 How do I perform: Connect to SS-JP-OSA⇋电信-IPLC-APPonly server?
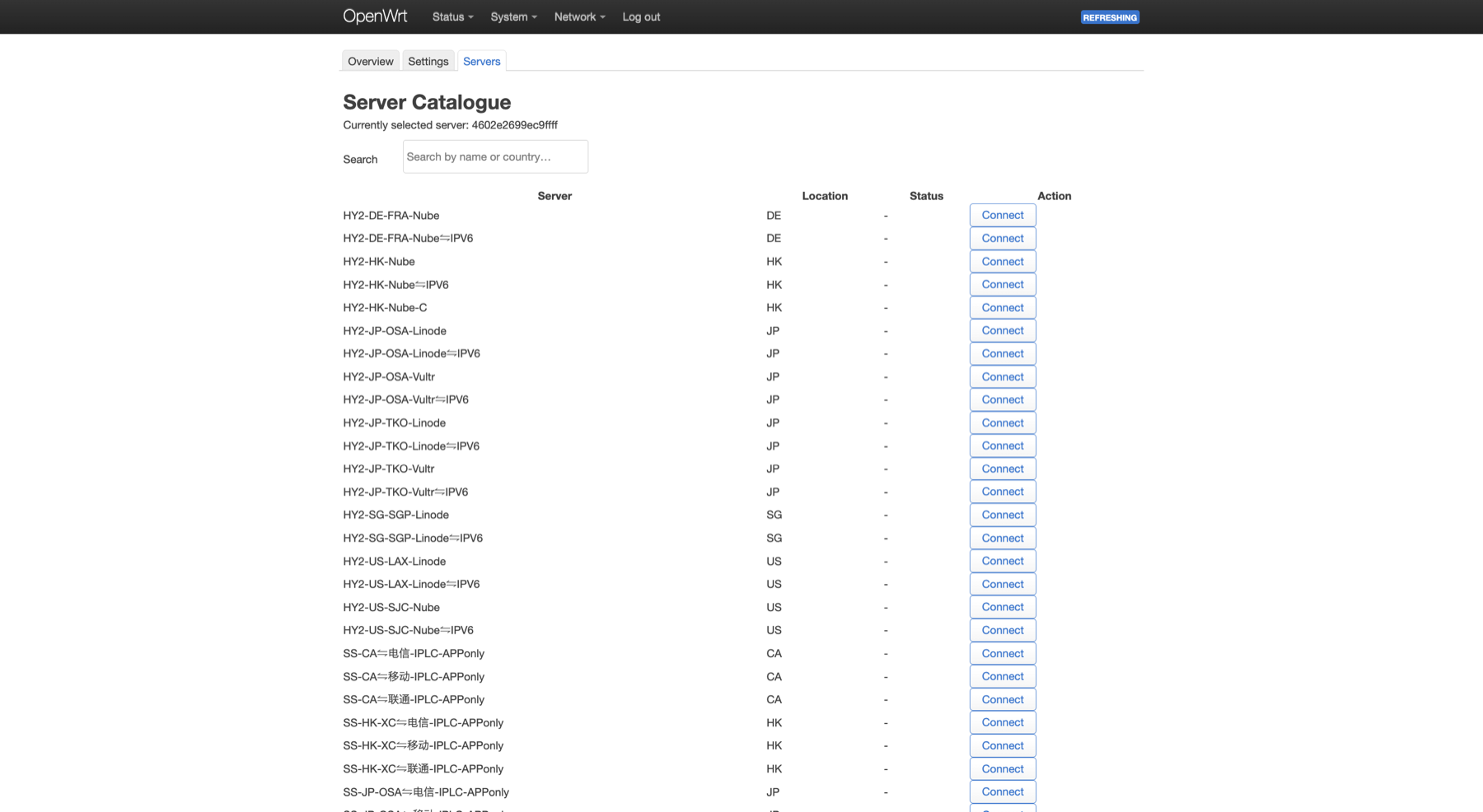[x=1003, y=791]
